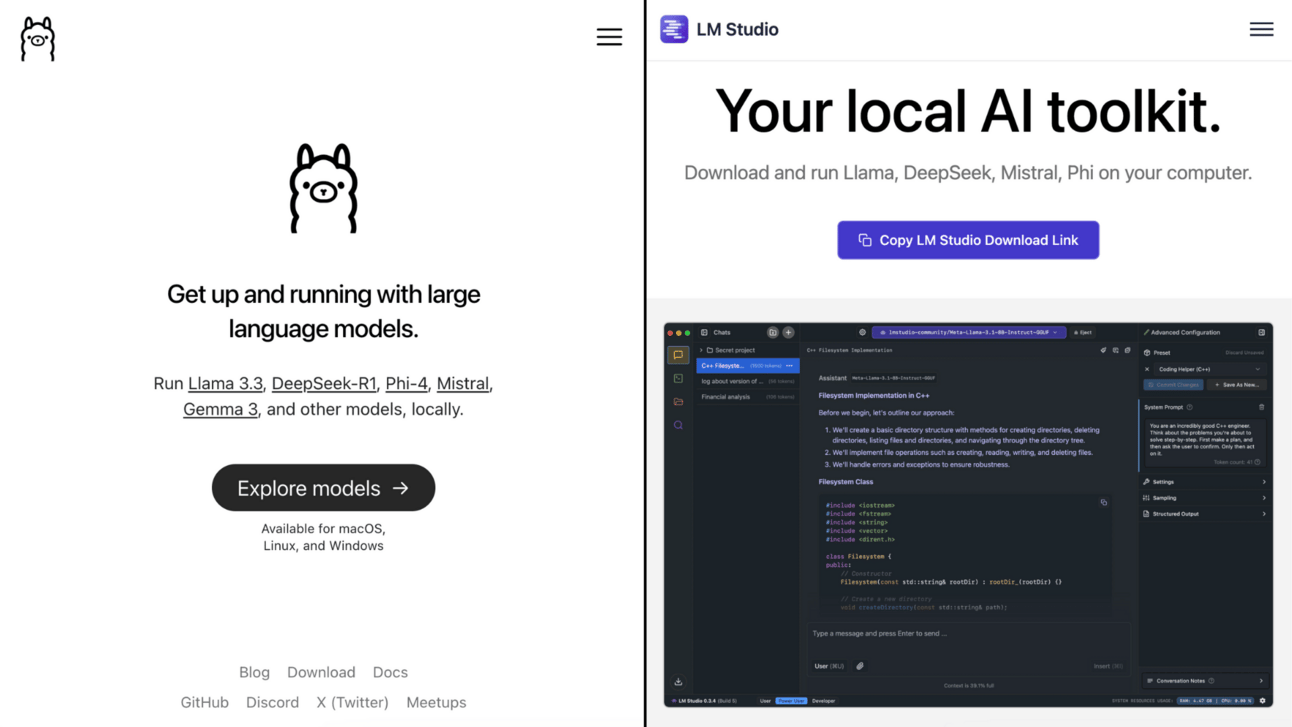Click Copy LM Studio Download Link button
This screenshot has width=1292, height=727.
click(x=968, y=240)
